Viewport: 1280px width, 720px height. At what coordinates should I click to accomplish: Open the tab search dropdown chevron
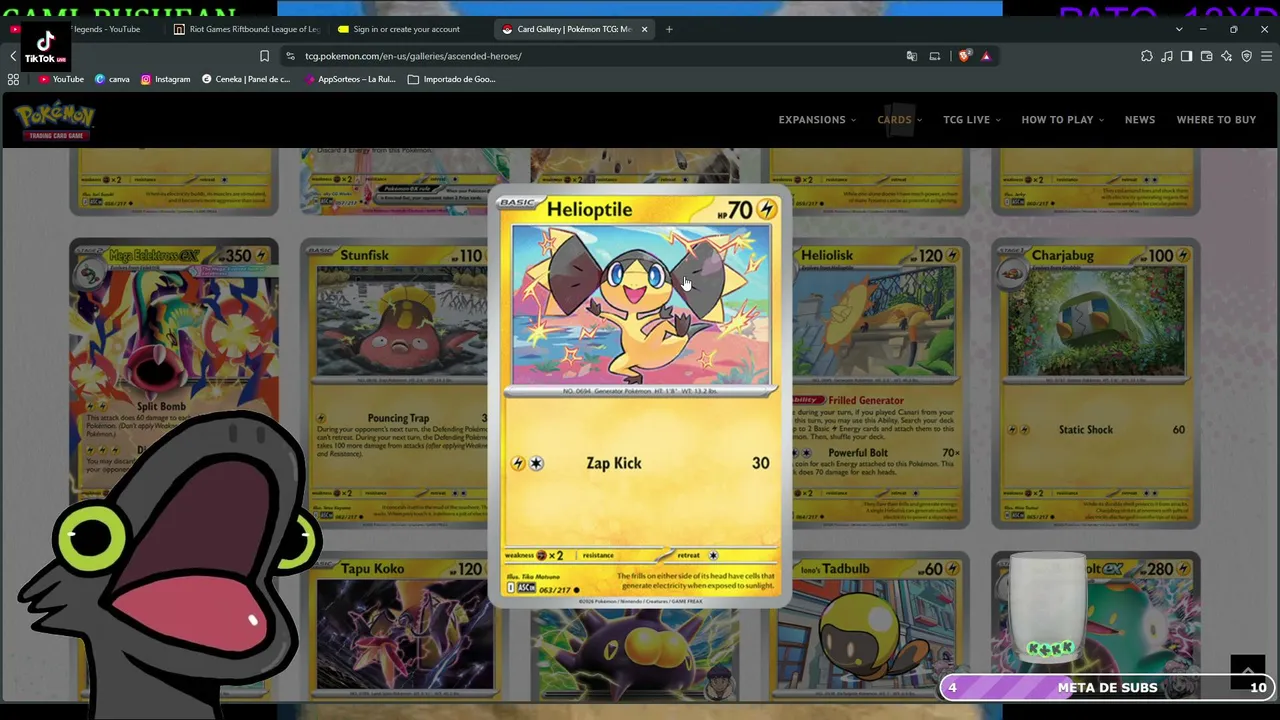pyautogui.click(x=1179, y=29)
